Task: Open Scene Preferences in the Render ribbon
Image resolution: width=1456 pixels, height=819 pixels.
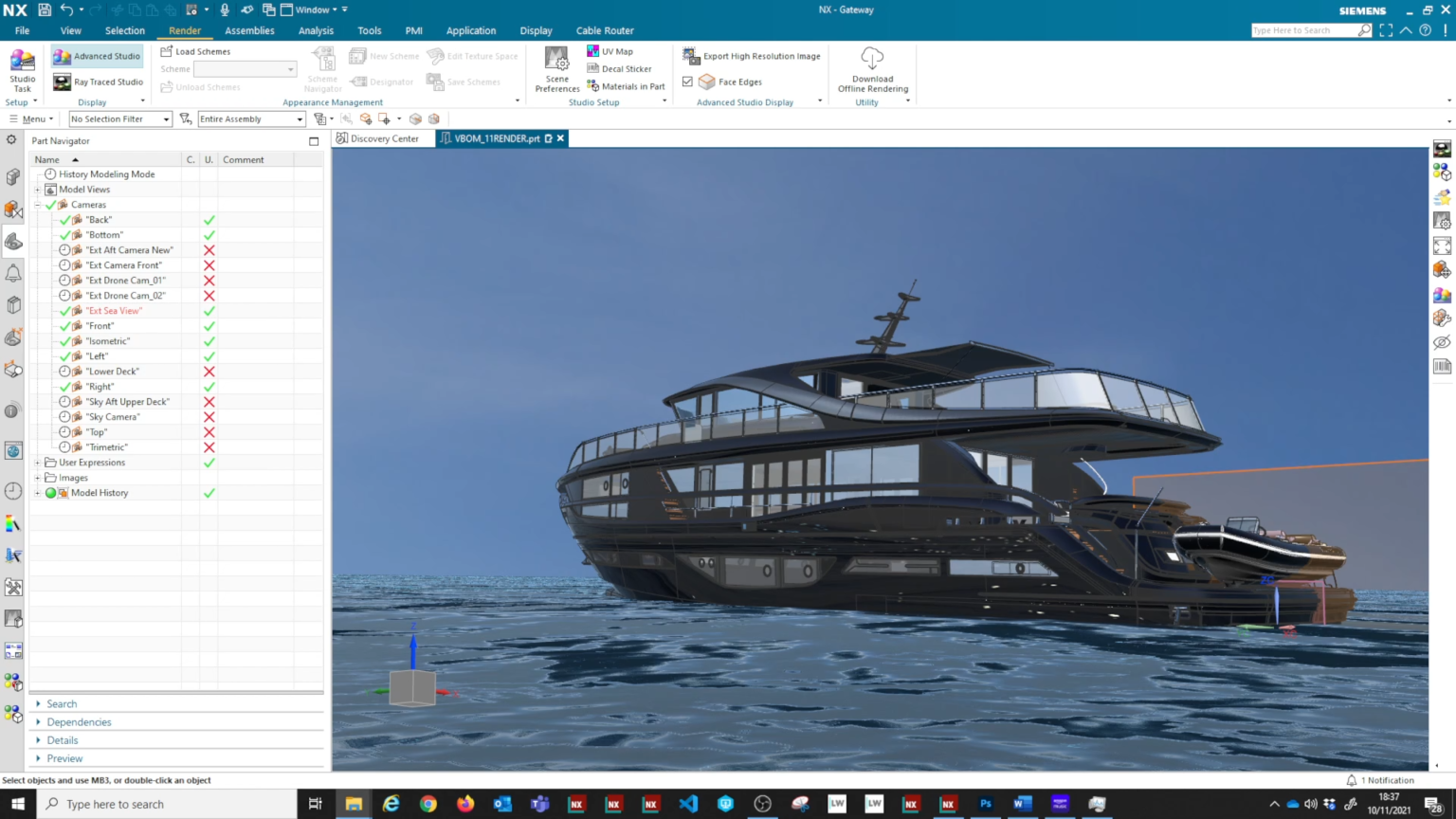Action: (556, 68)
